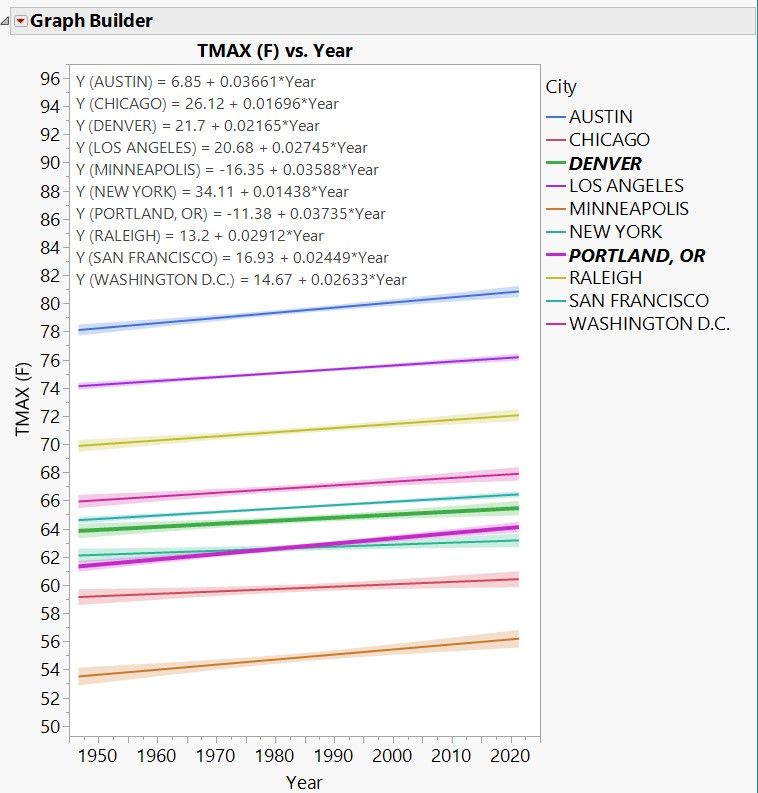Select RALEIGH in the legend
Viewport: 758px width, 793px height.
[x=606, y=278]
